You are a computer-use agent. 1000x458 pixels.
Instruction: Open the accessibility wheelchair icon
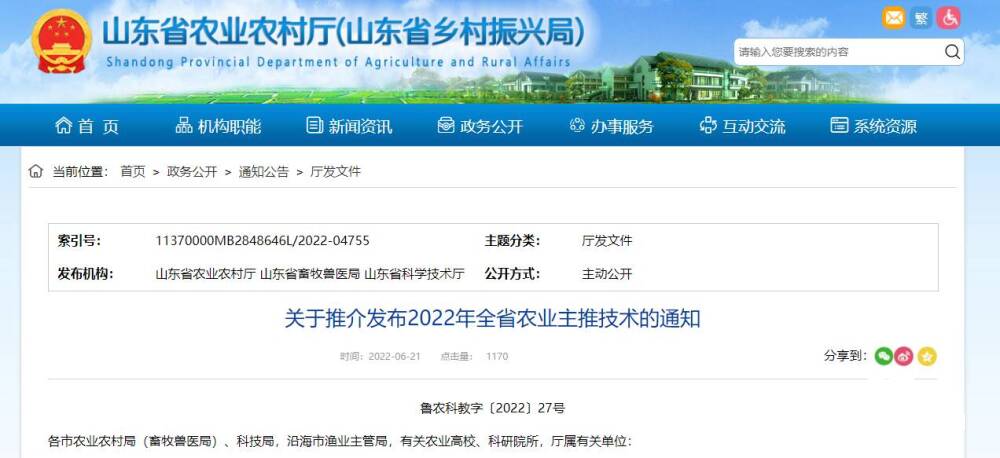[950, 17]
